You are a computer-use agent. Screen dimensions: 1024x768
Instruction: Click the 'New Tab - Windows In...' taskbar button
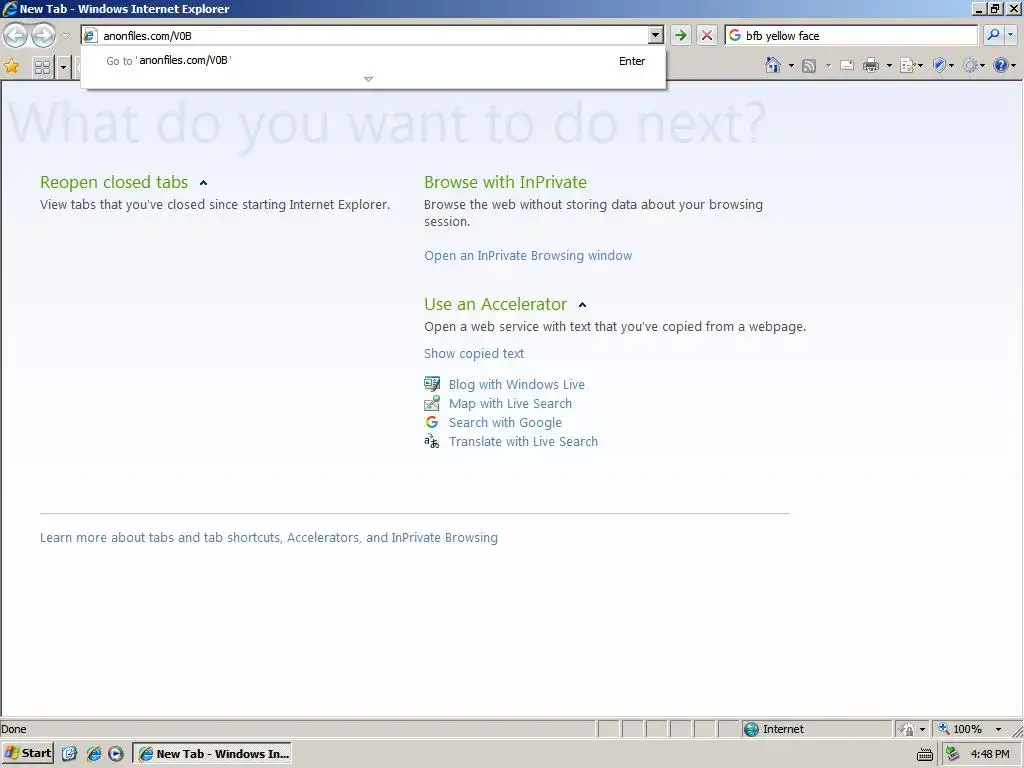212,753
